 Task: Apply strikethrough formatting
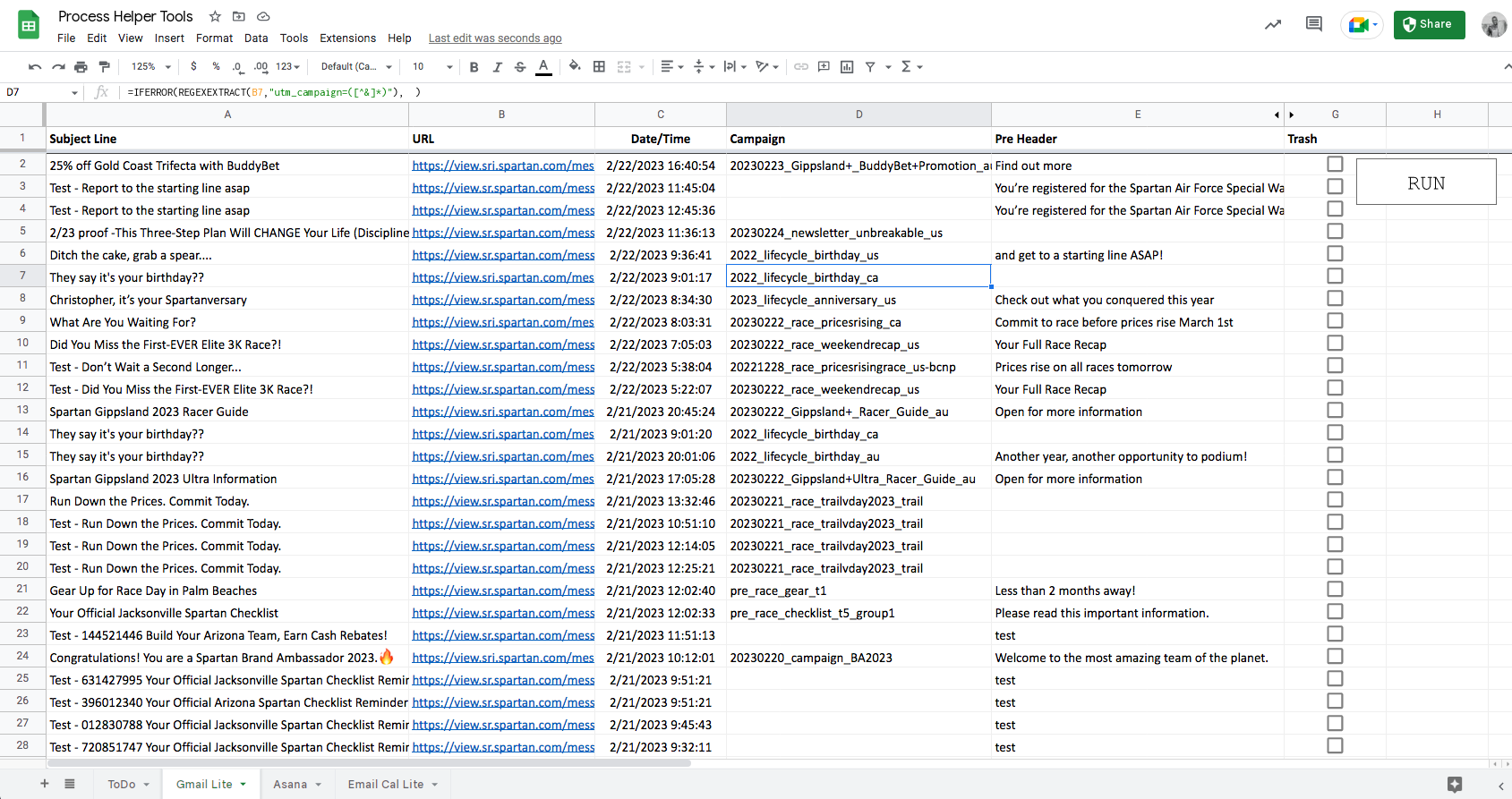pyautogui.click(x=520, y=67)
